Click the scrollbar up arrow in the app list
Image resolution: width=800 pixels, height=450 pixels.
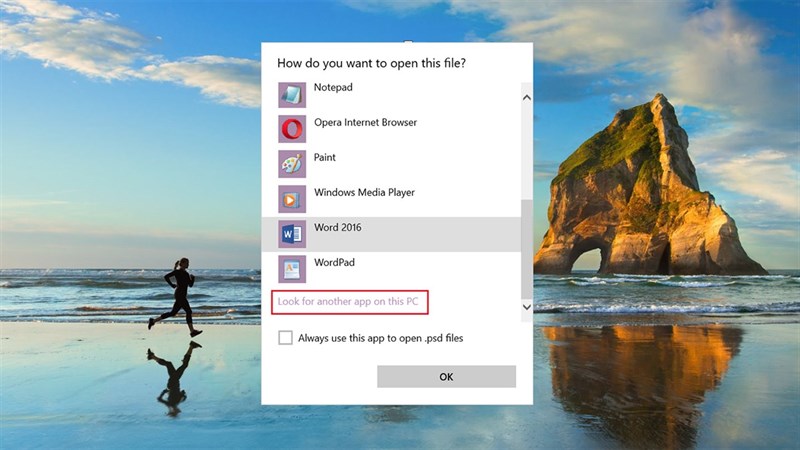tap(526, 97)
